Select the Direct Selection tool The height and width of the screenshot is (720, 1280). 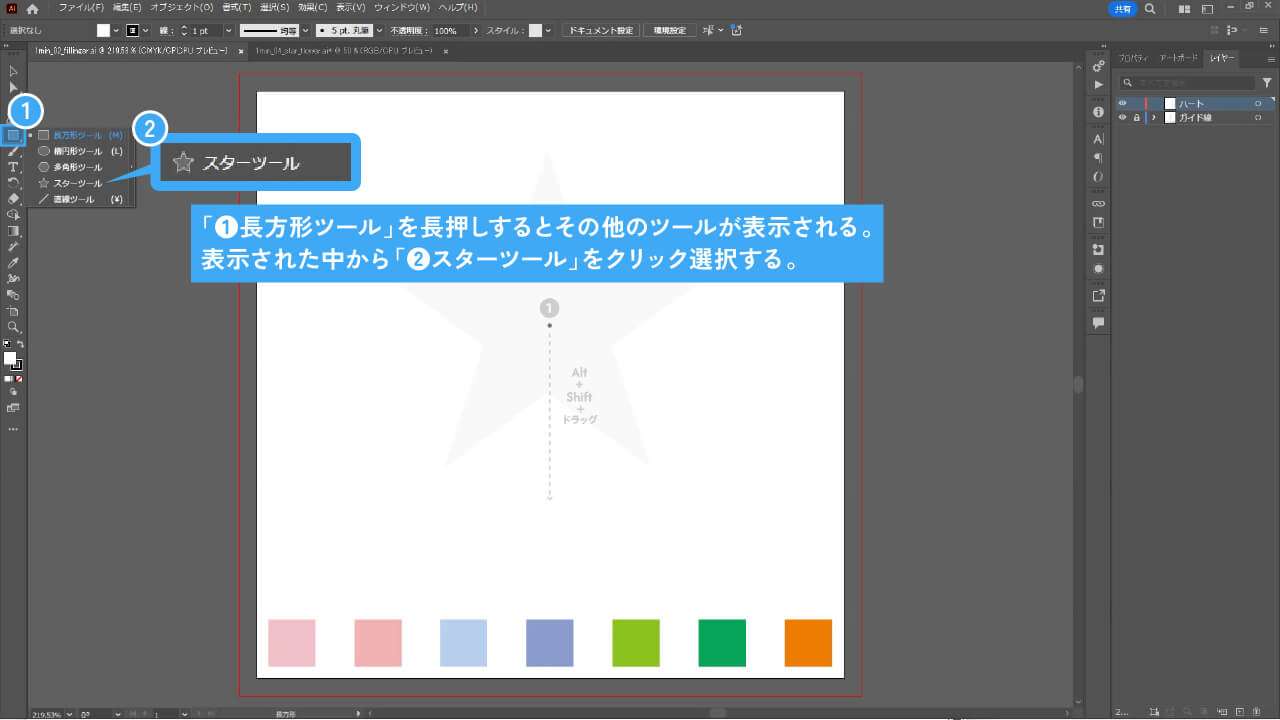[x=13, y=87]
